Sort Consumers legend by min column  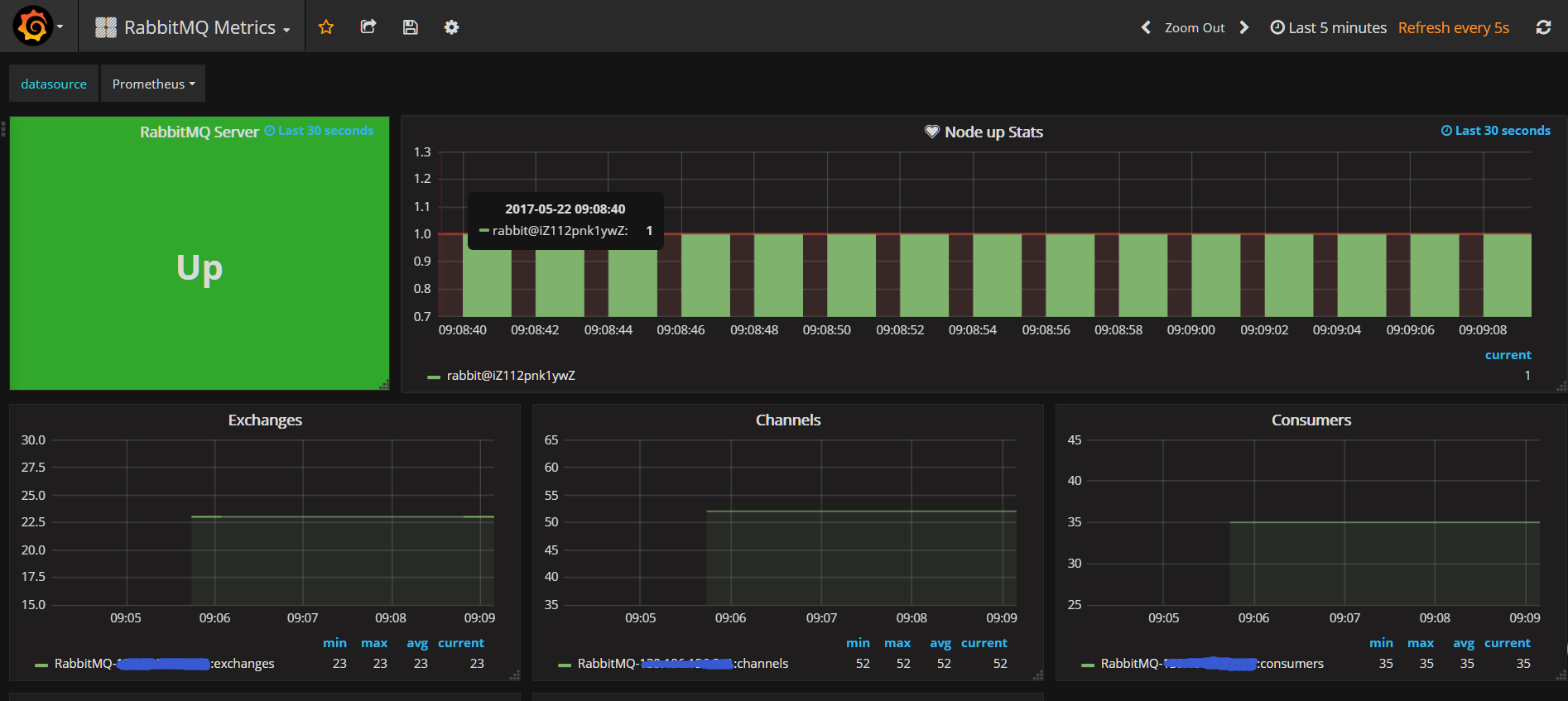coord(1381,643)
